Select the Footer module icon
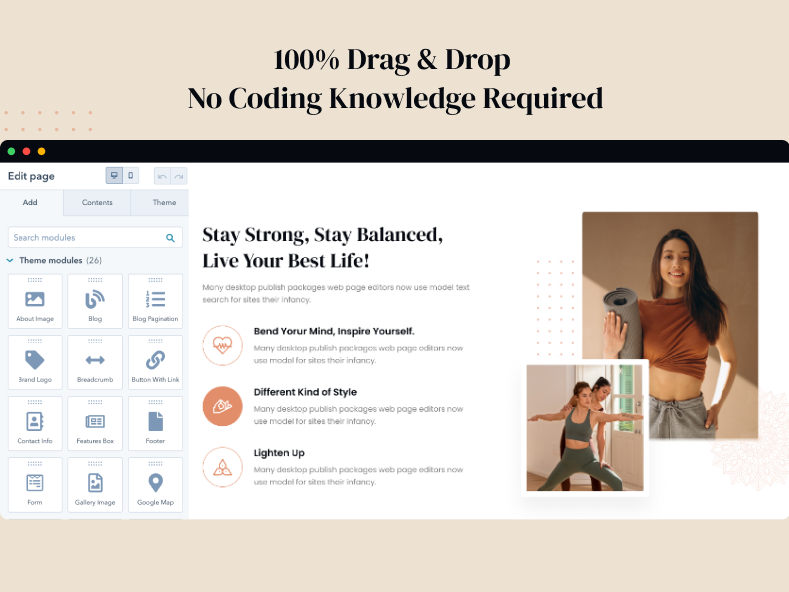 click(155, 421)
